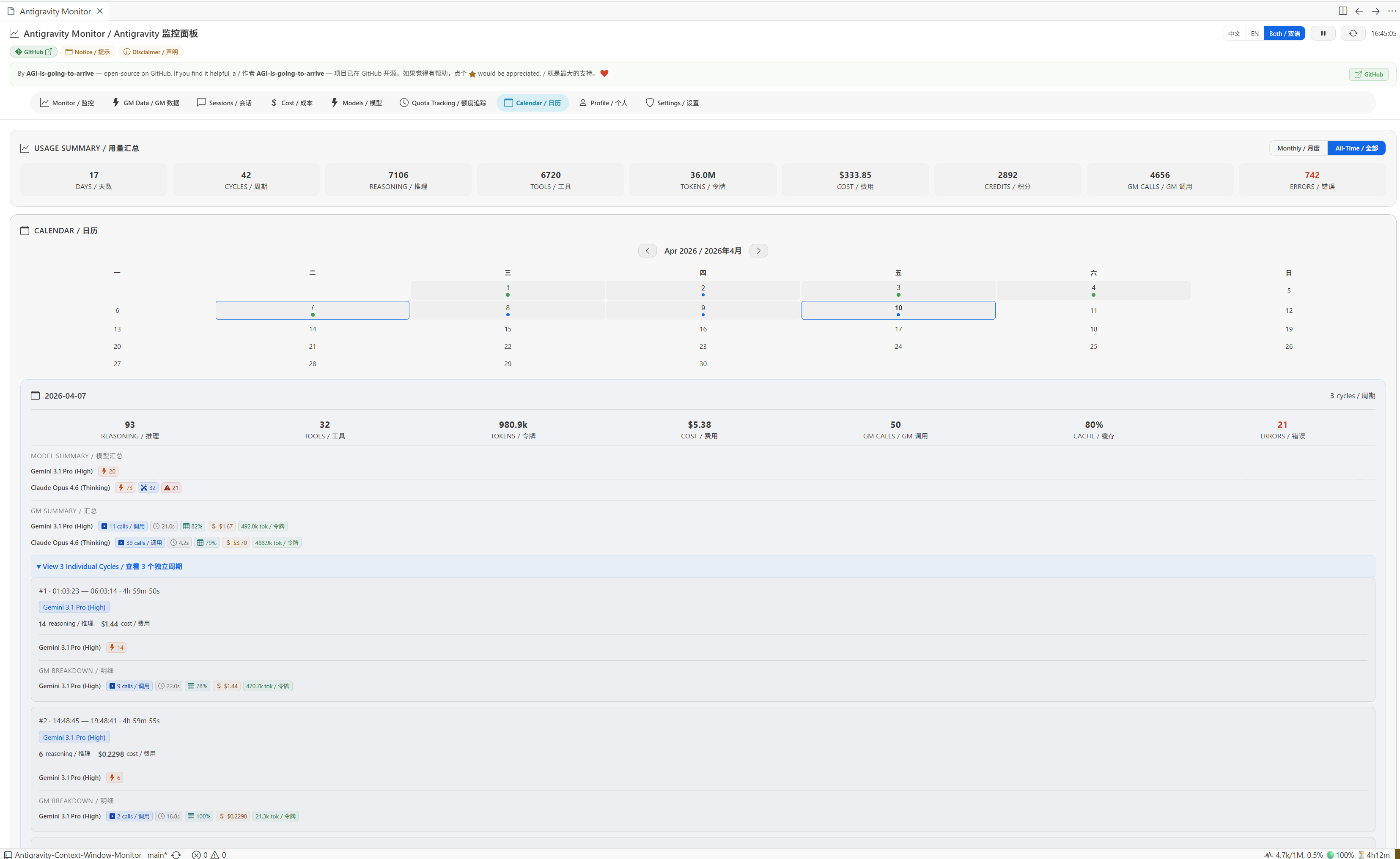Select the Both / 双语 language option
The width and height of the screenshot is (1400, 859).
pyautogui.click(x=1284, y=33)
